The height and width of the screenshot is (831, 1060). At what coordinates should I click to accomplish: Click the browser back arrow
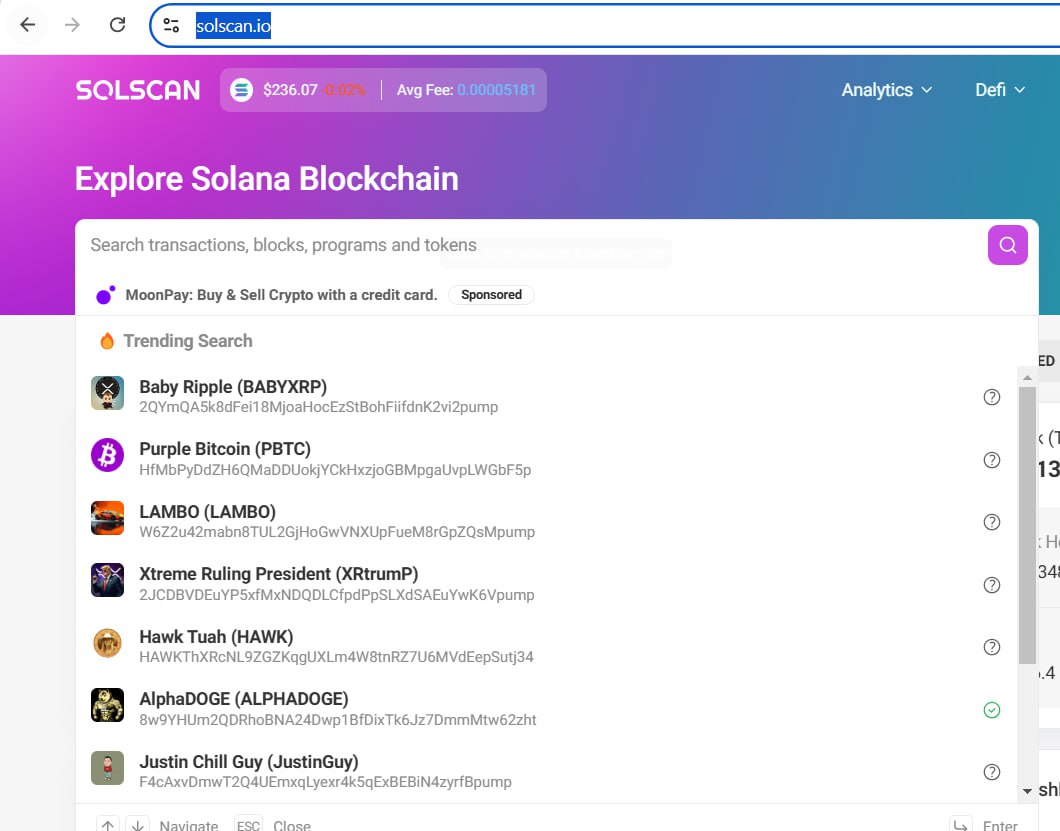point(27,25)
